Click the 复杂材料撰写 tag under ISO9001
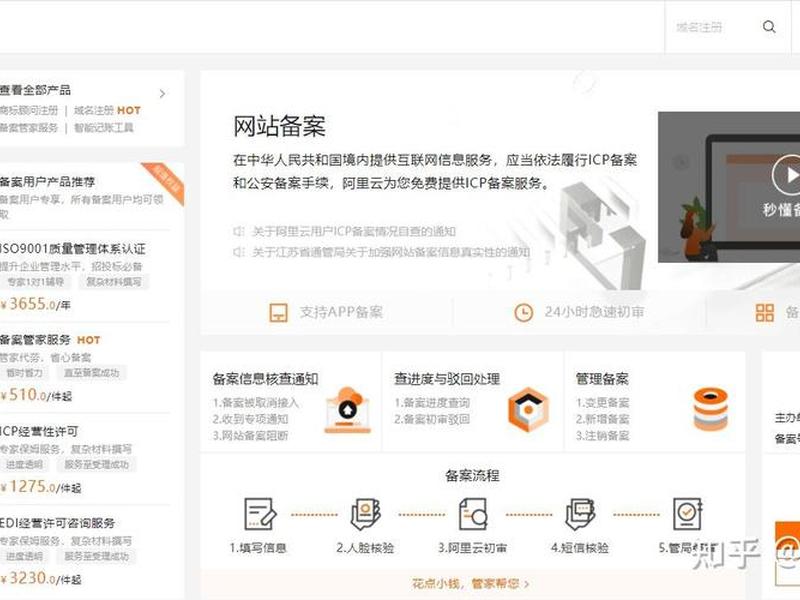The width and height of the screenshot is (800, 600). (x=113, y=282)
